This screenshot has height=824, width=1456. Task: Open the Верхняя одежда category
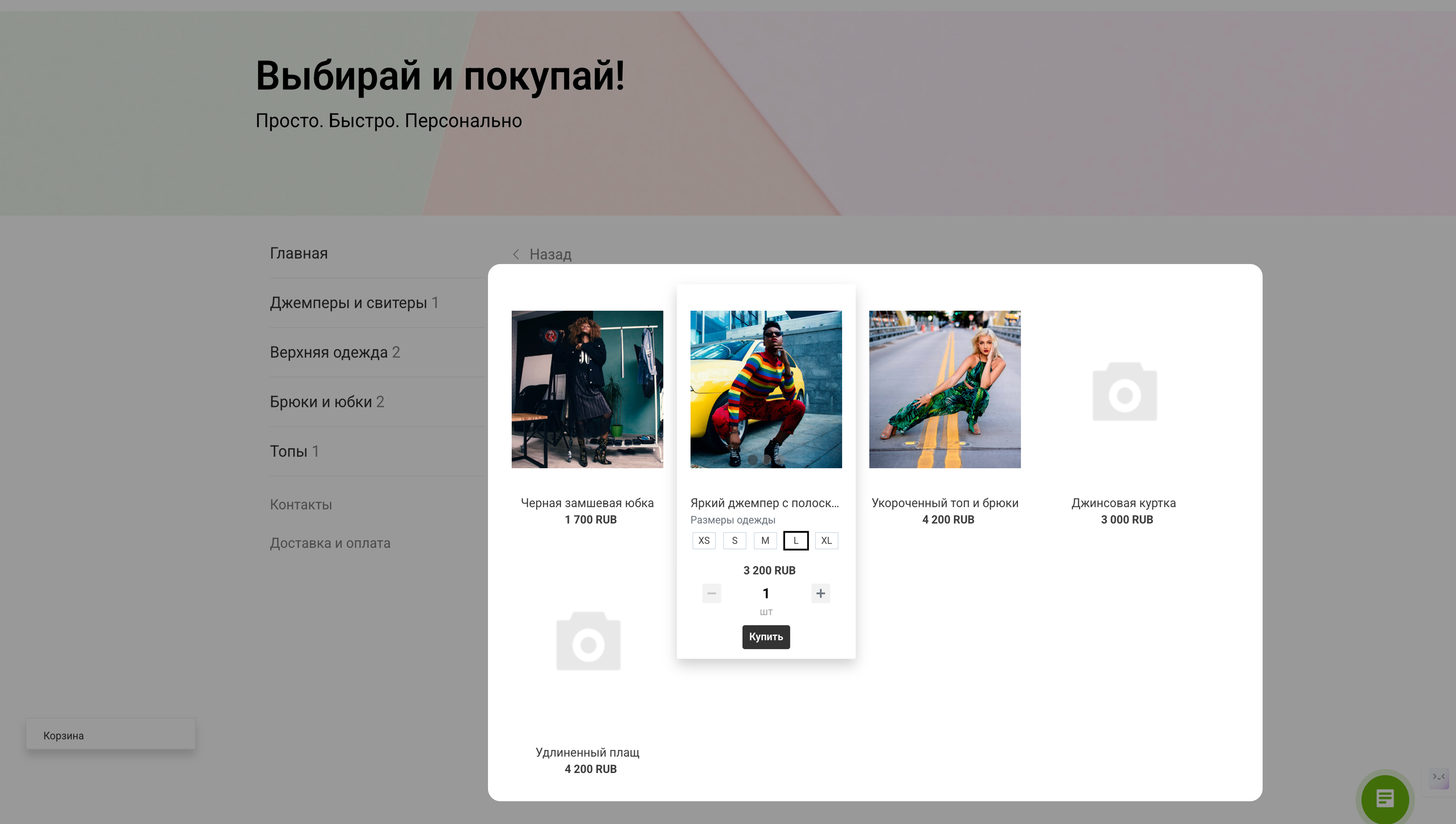tap(329, 352)
